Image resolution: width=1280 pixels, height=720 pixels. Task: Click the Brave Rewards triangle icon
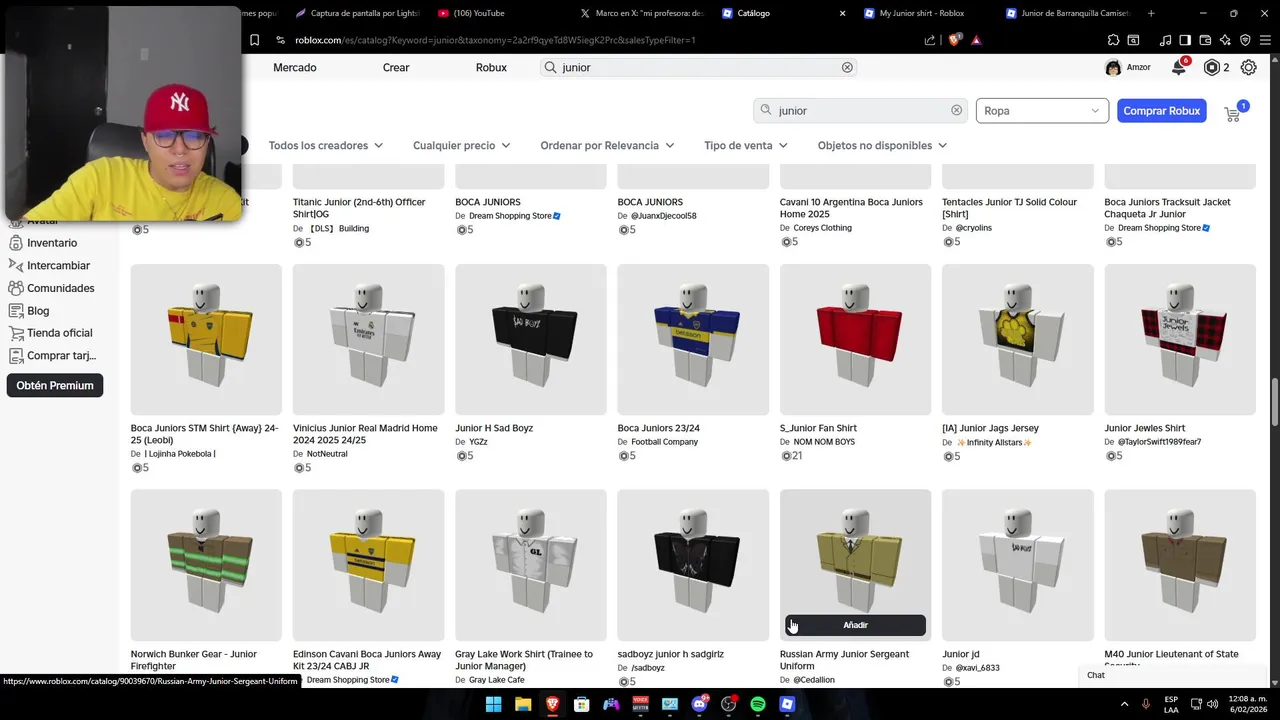point(976,40)
